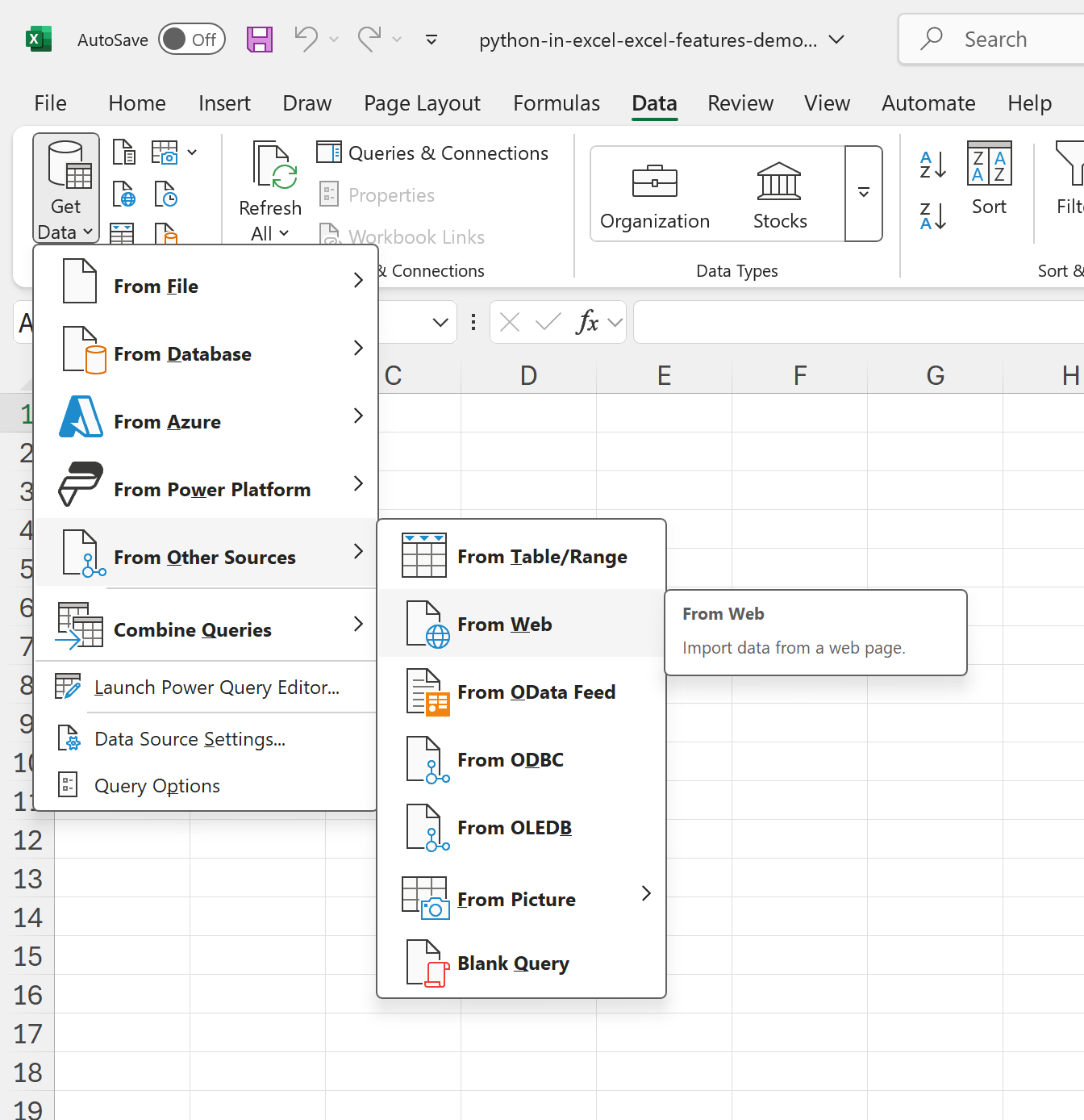Click Launch Power Query Editor
Image resolution: width=1084 pixels, height=1120 pixels.
click(x=216, y=687)
